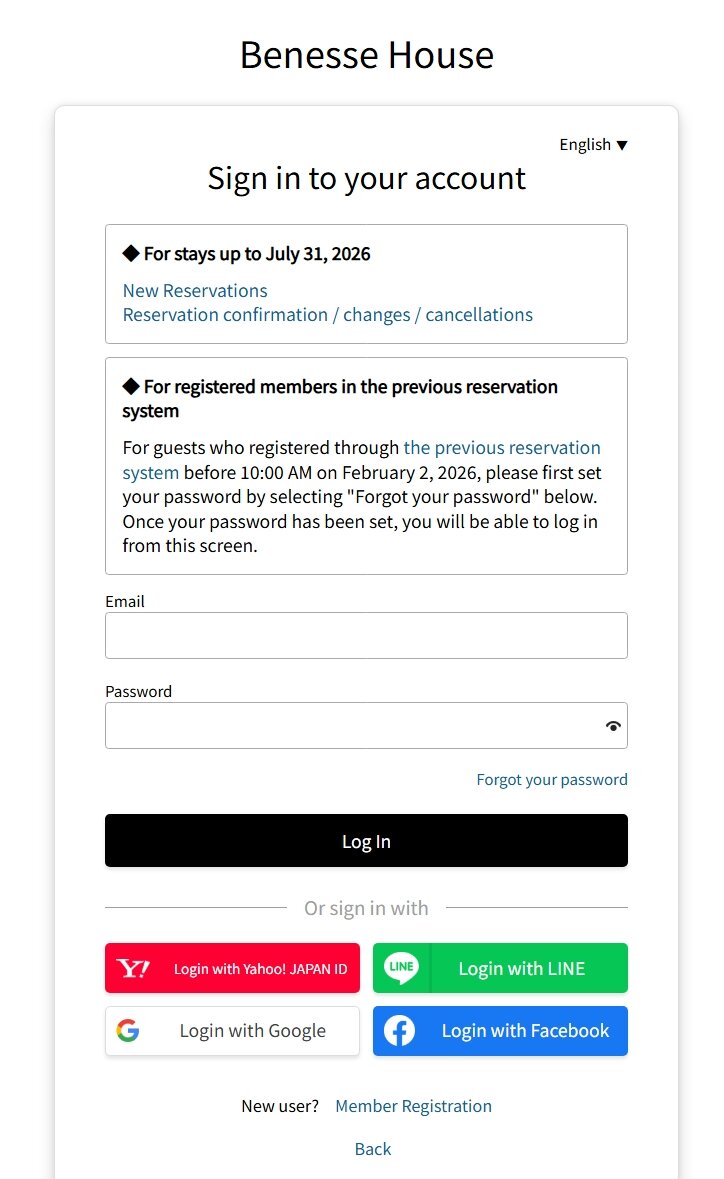Sign in using Login with Google

[252, 1031]
